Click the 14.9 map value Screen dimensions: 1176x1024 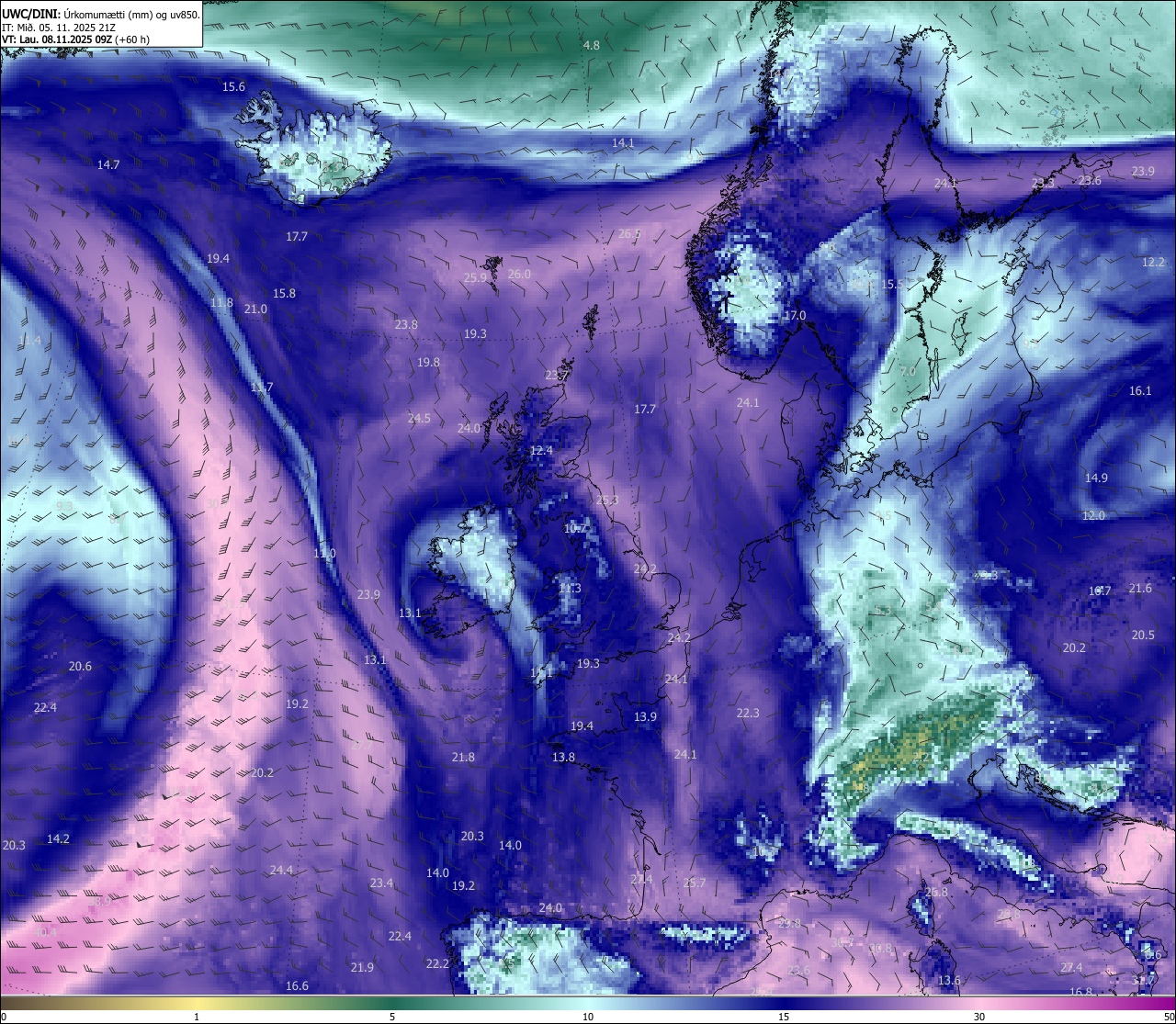click(x=1096, y=478)
